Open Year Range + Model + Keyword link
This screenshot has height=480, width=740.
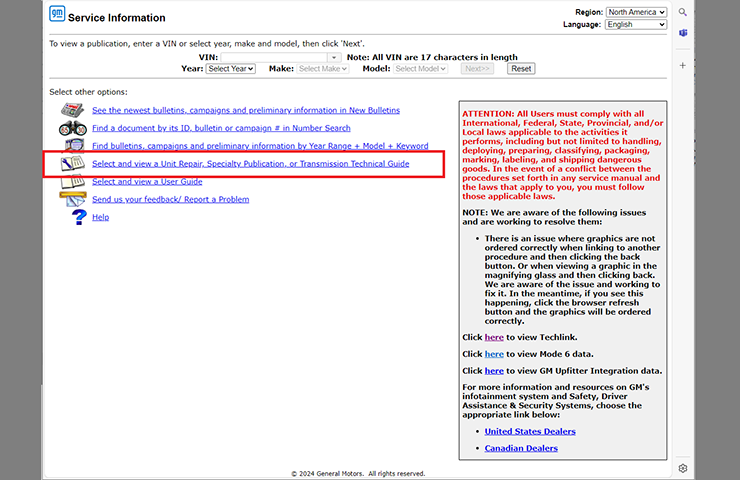[260, 146]
